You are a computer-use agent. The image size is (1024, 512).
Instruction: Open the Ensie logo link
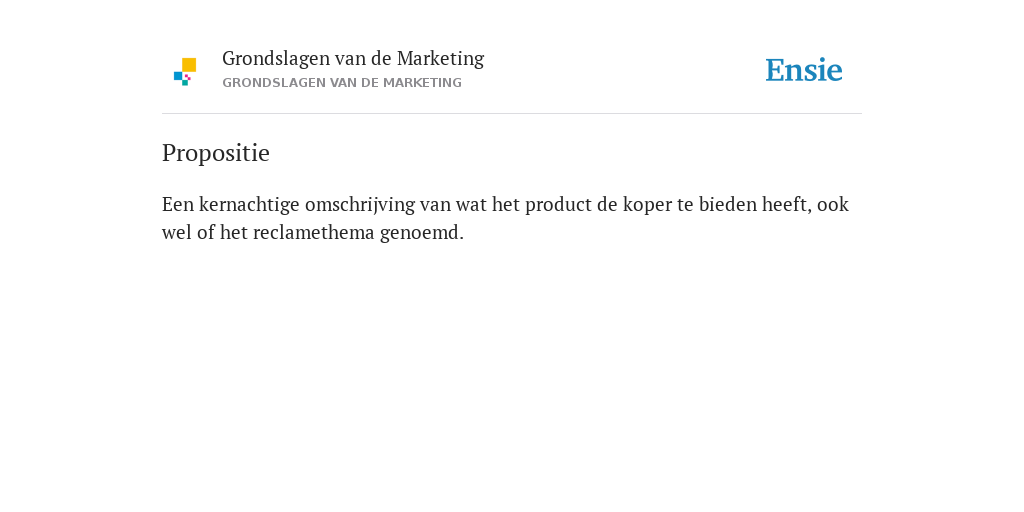[x=804, y=70]
